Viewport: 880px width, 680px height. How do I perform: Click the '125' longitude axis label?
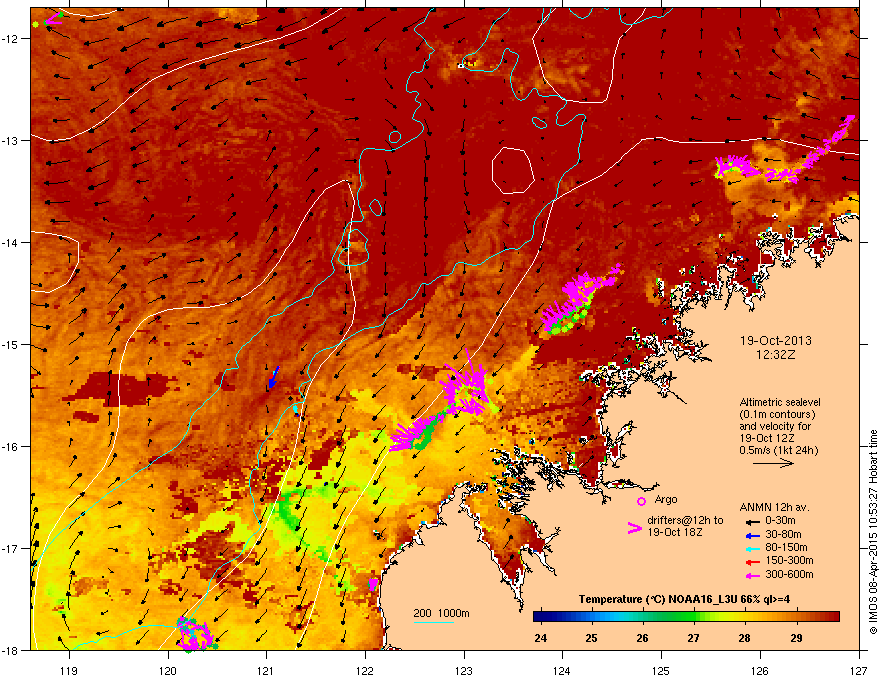661,670
